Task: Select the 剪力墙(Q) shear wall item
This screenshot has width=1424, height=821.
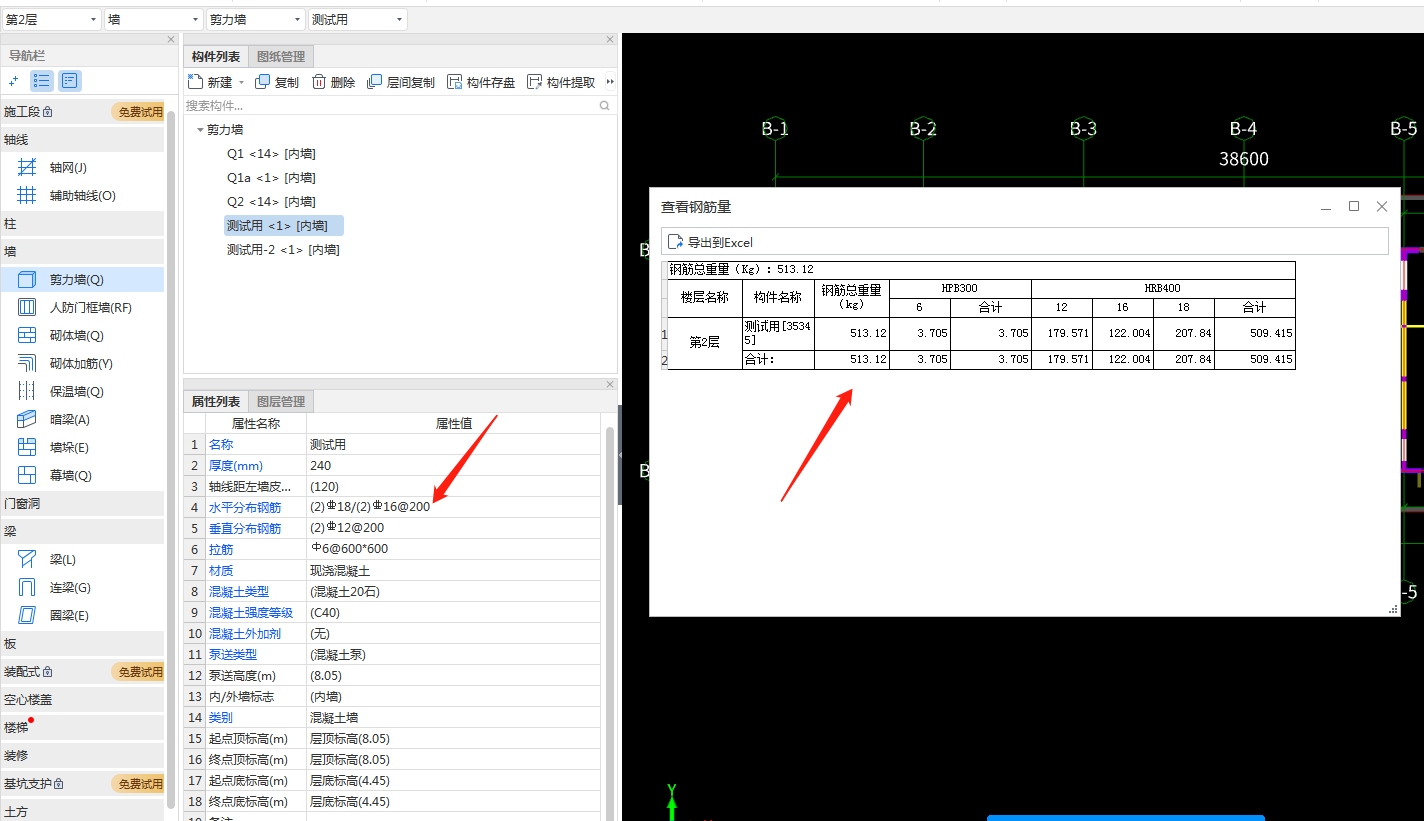Action: coord(83,279)
